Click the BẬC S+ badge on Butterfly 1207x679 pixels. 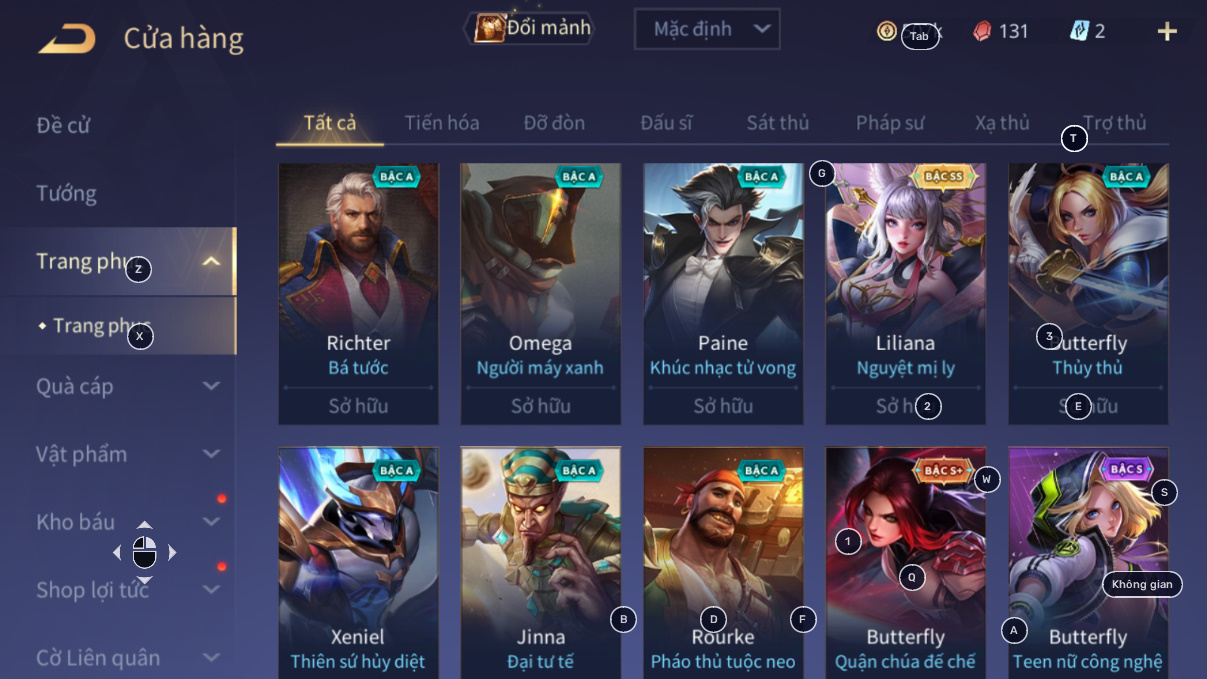pyautogui.click(x=943, y=470)
